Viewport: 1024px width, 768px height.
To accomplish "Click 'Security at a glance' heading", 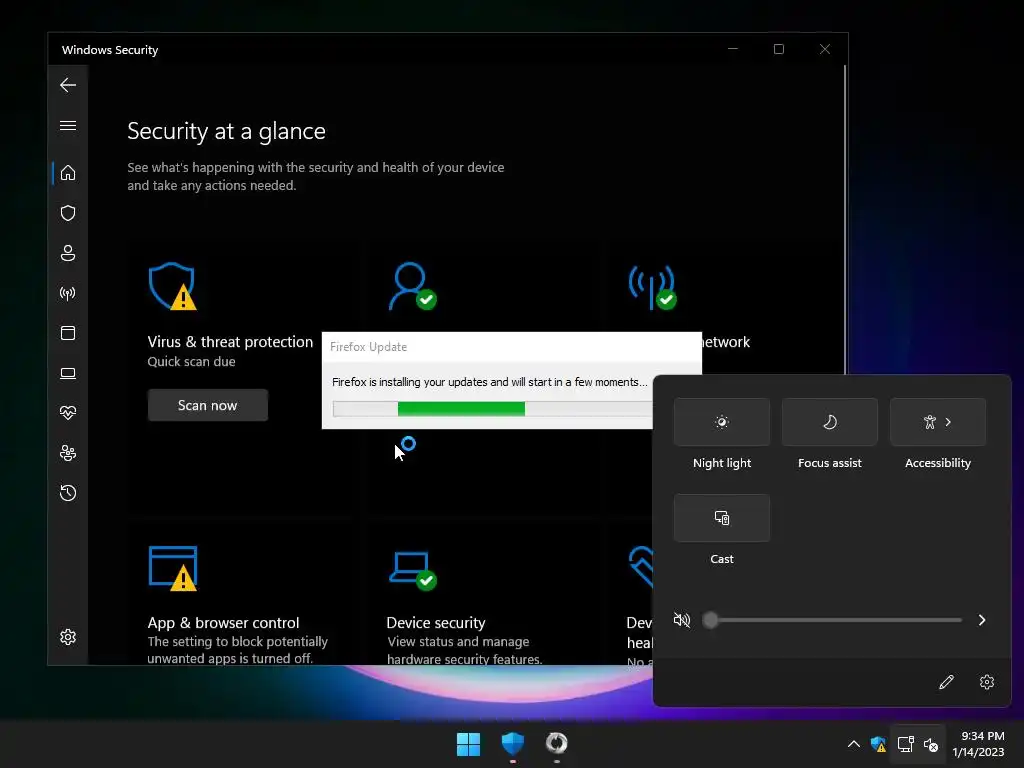I will (x=226, y=131).
